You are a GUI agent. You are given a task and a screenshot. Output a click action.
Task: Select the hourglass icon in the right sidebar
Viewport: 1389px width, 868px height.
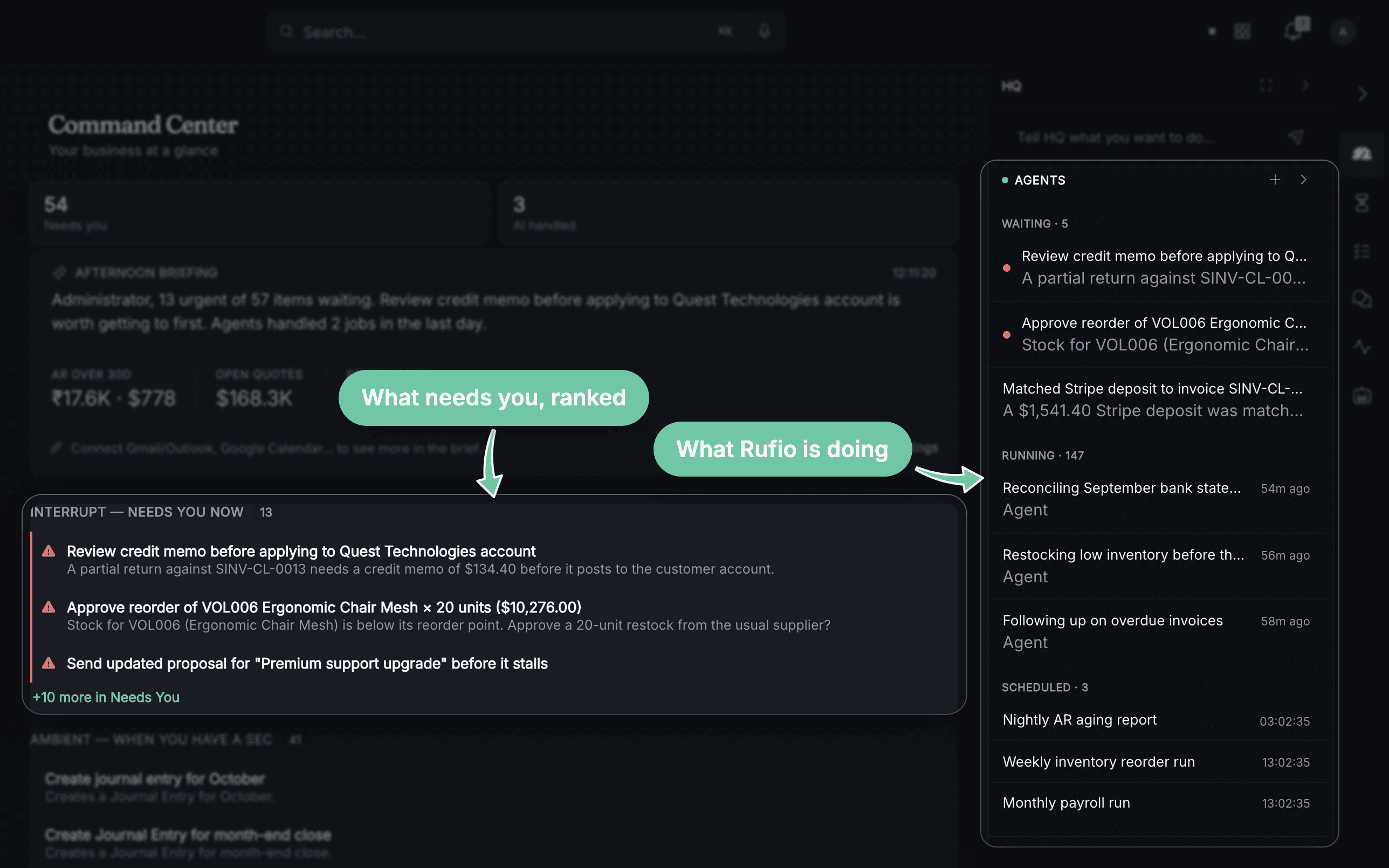pos(1362,203)
